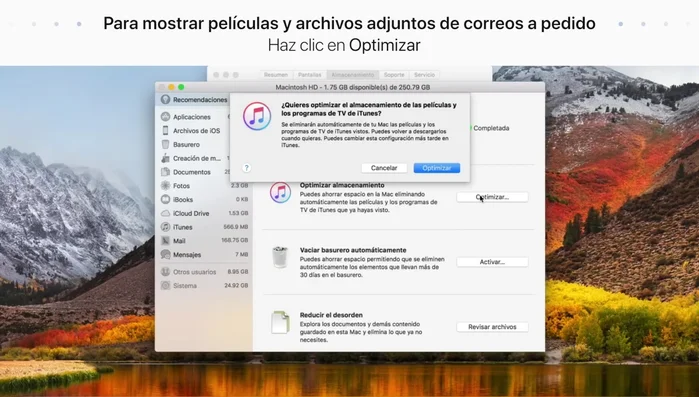Click the Revisar archivos button
Viewport: 699px width, 397px height.
click(x=492, y=327)
